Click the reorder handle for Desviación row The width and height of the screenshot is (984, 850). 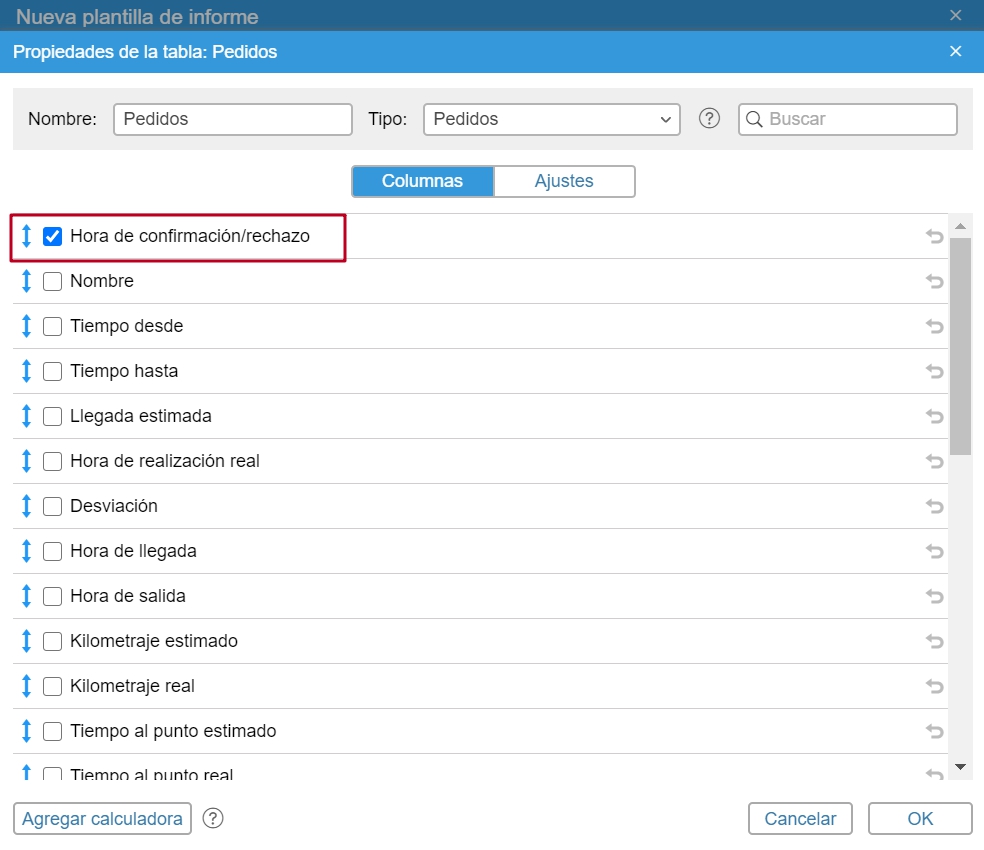coord(27,506)
